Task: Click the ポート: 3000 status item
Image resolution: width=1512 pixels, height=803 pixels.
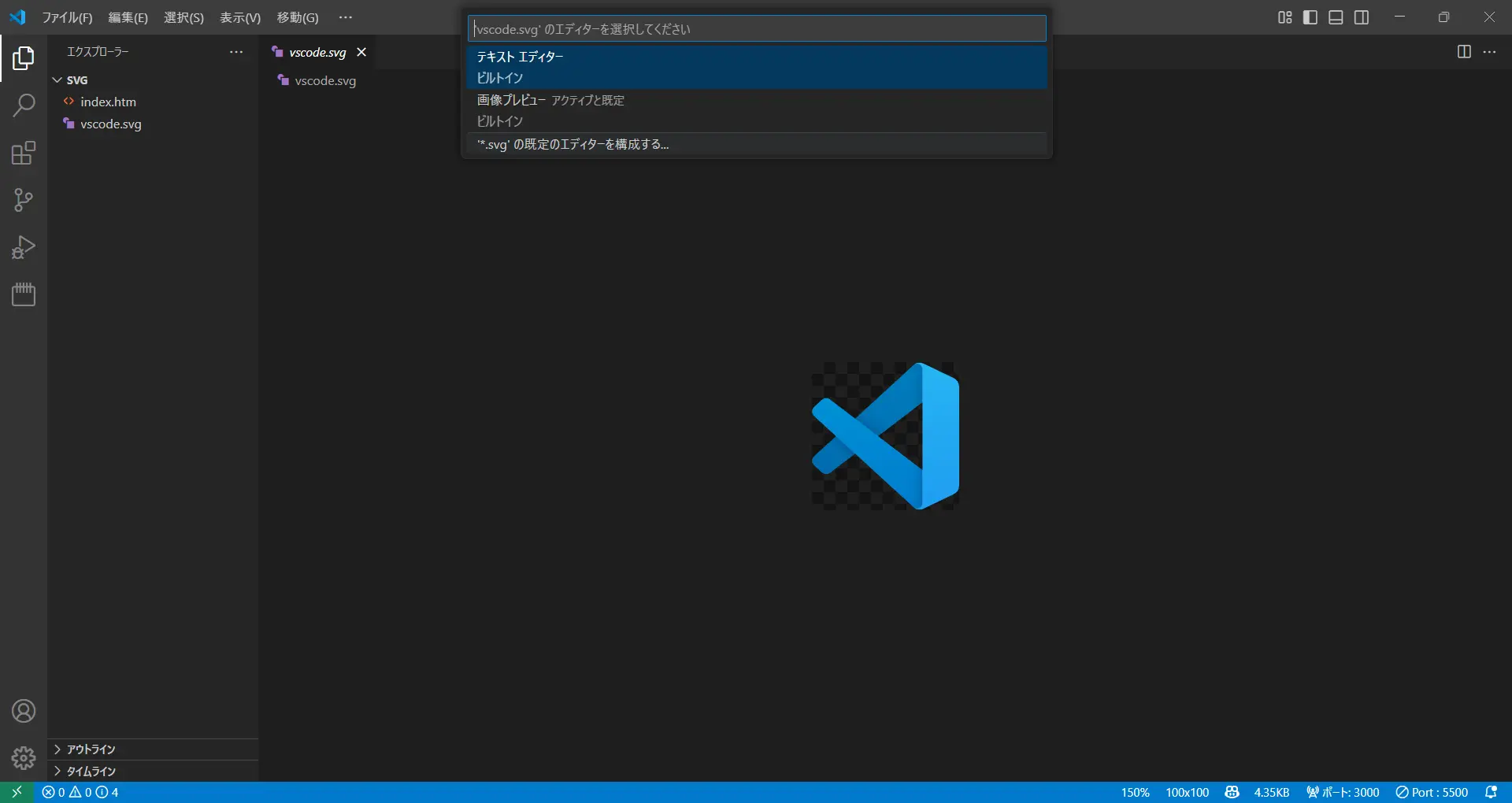Action: click(1343, 792)
